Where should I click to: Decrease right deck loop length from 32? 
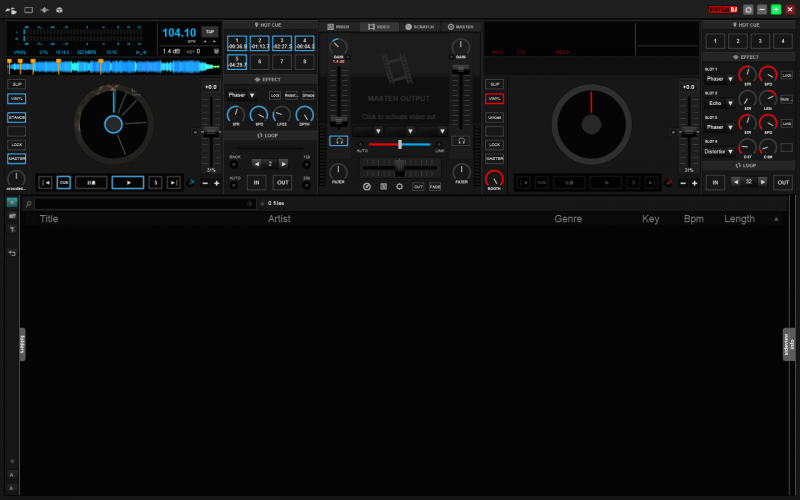735,182
